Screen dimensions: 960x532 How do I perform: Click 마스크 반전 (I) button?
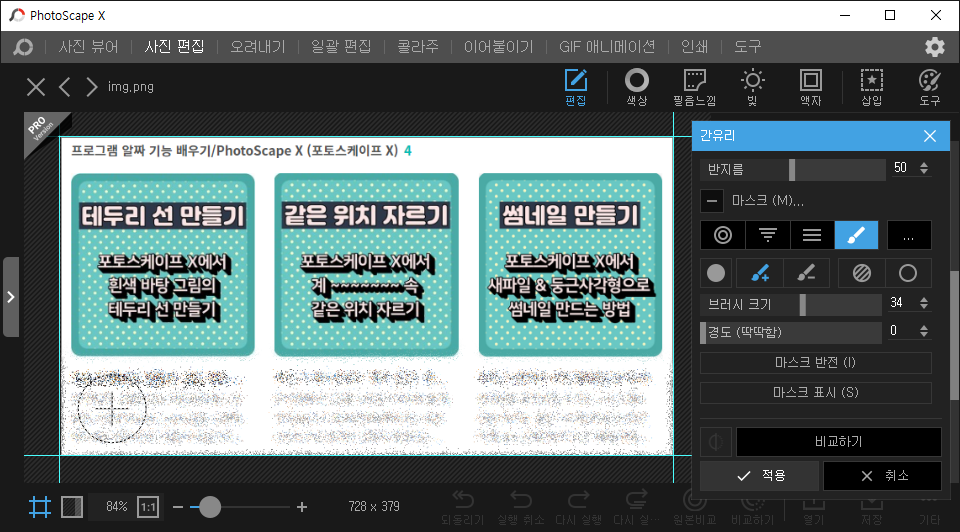coord(816,362)
